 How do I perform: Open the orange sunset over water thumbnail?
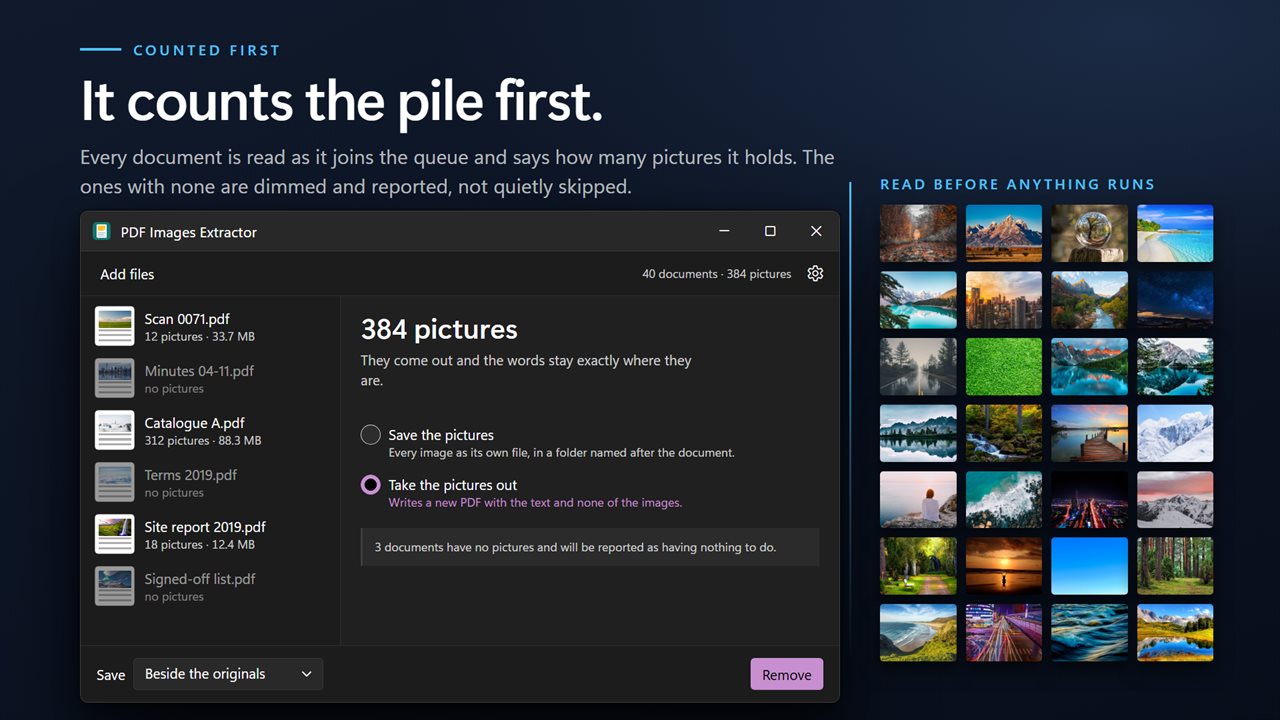[1004, 566]
